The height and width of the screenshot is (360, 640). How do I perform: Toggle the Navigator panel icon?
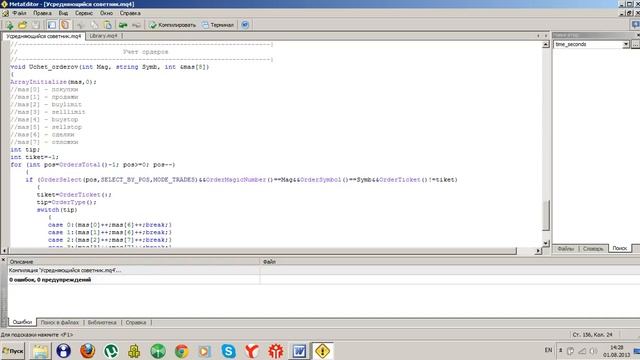coord(65,25)
